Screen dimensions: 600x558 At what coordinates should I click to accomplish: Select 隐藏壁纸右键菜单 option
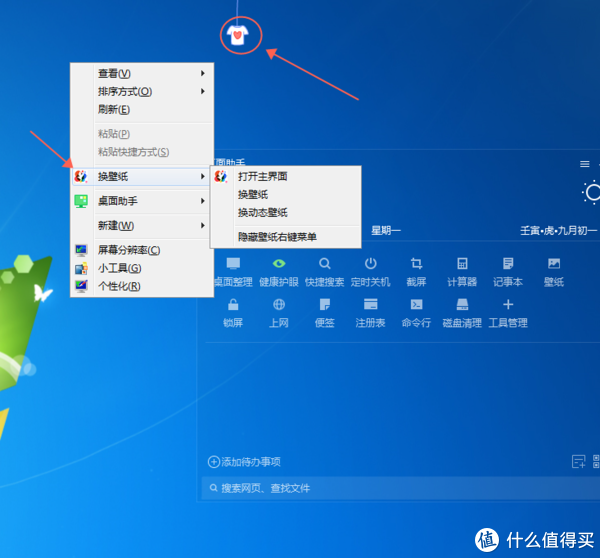click(285, 237)
